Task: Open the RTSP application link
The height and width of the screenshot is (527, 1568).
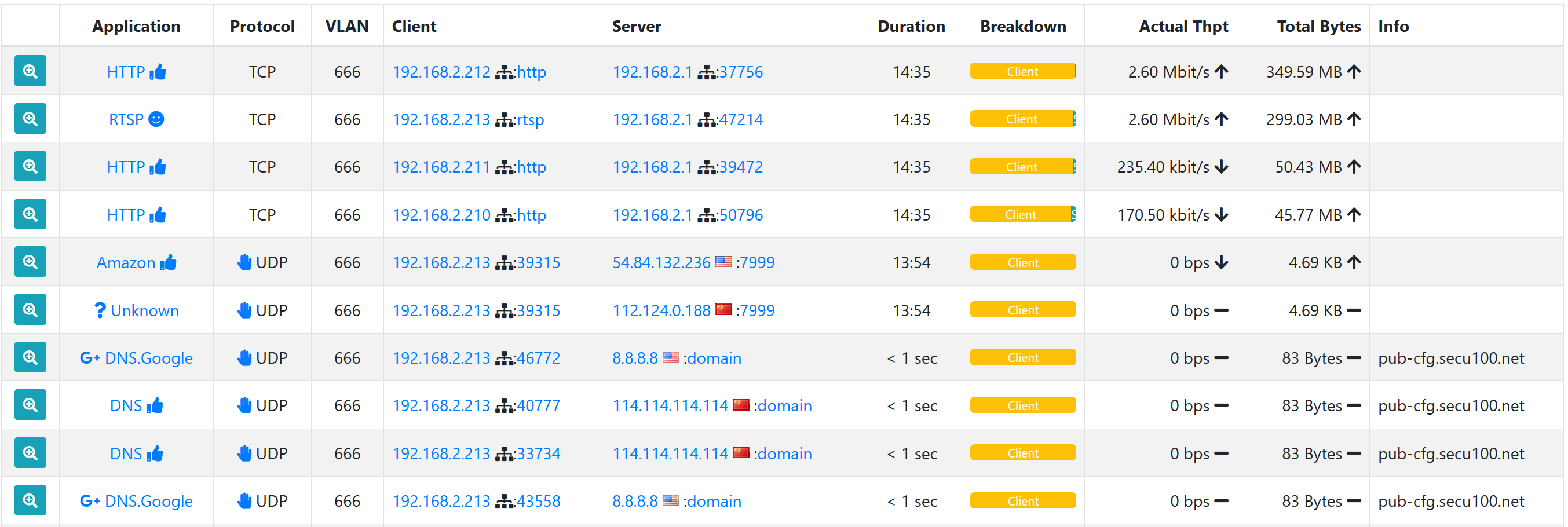Action: (x=126, y=119)
